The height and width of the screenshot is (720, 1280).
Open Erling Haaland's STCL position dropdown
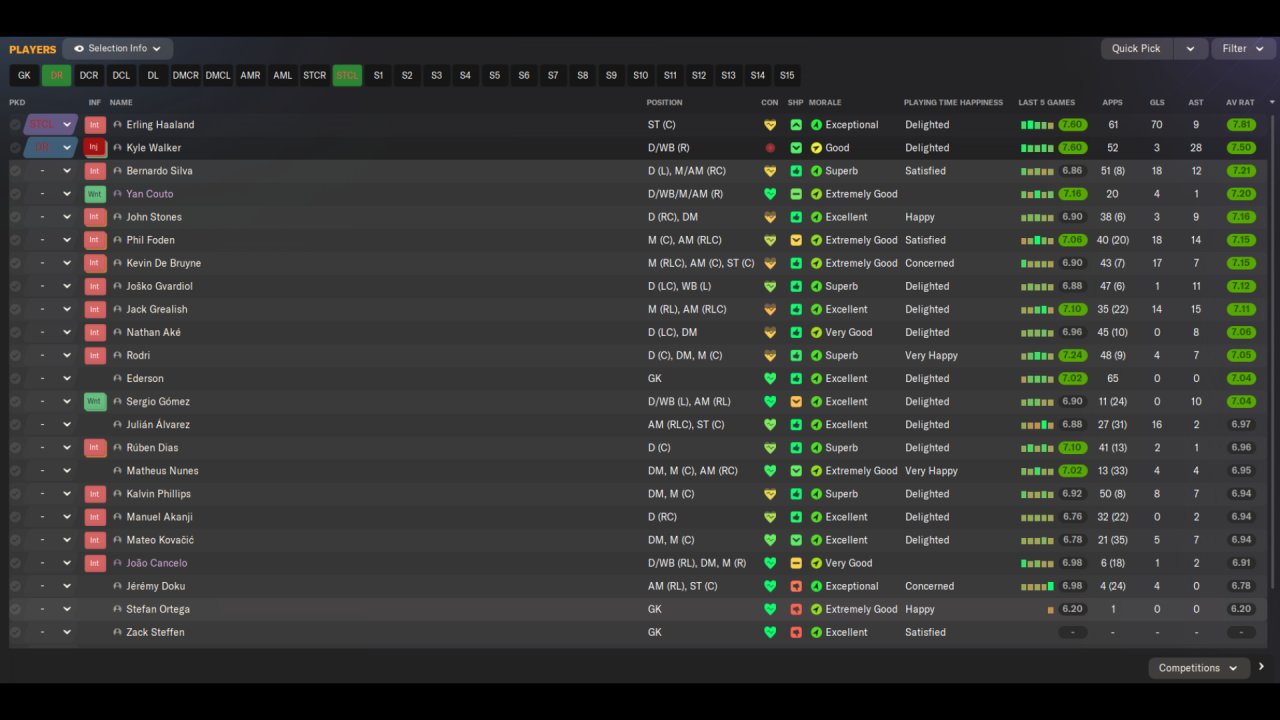[51, 125]
